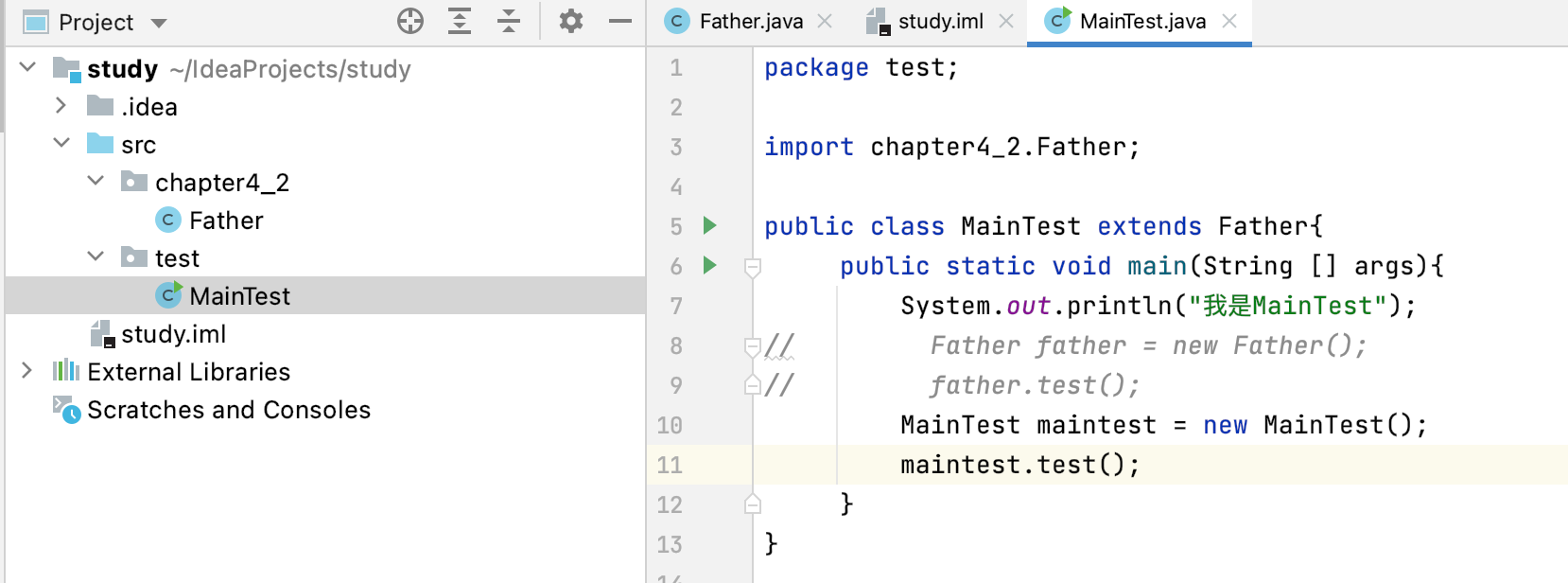Click the study module folder icon

pos(66,69)
